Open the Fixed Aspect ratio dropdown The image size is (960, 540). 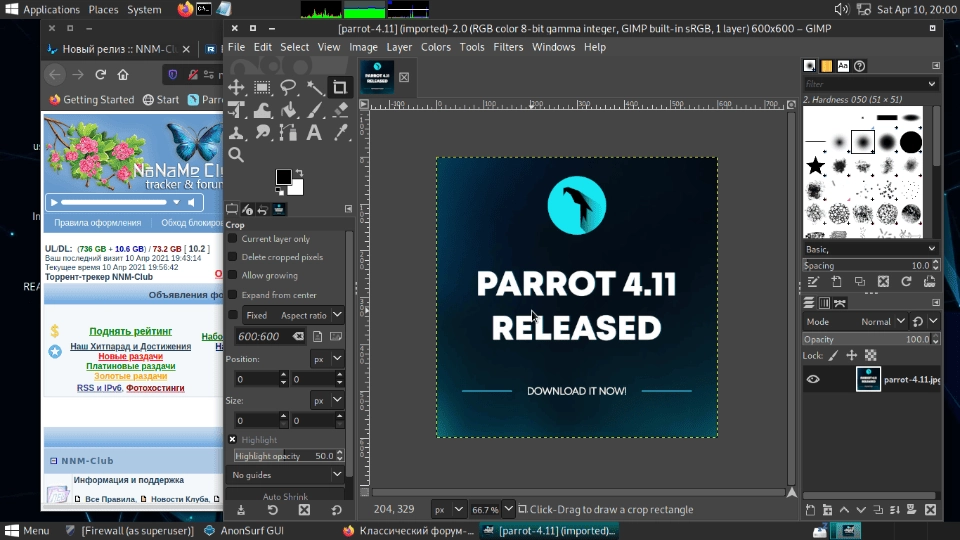point(293,315)
